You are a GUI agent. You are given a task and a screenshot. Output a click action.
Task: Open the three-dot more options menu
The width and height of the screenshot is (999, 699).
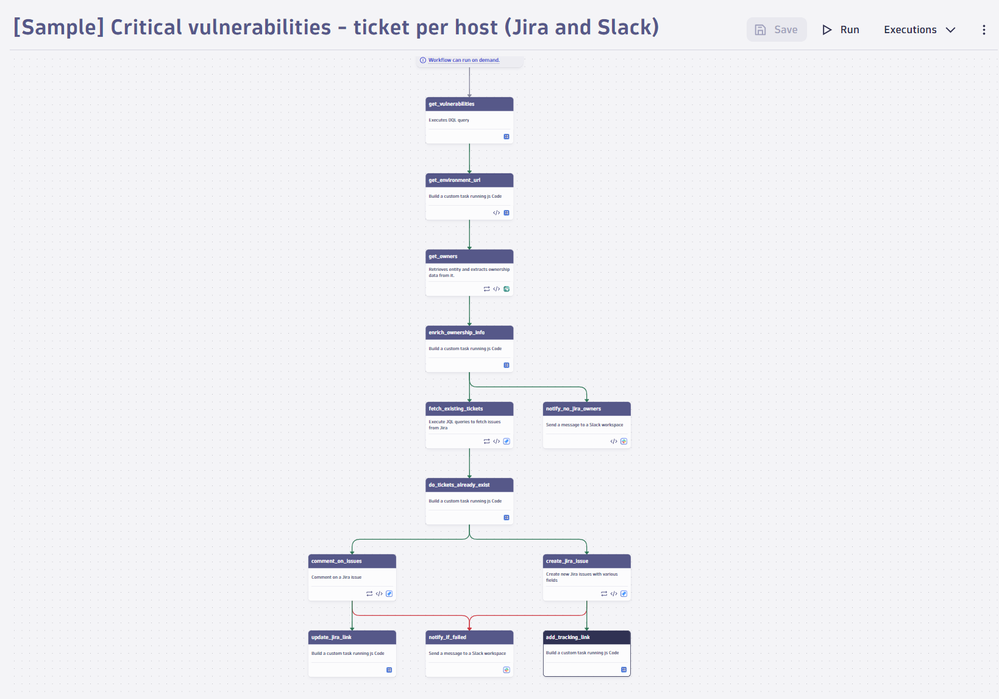click(984, 30)
